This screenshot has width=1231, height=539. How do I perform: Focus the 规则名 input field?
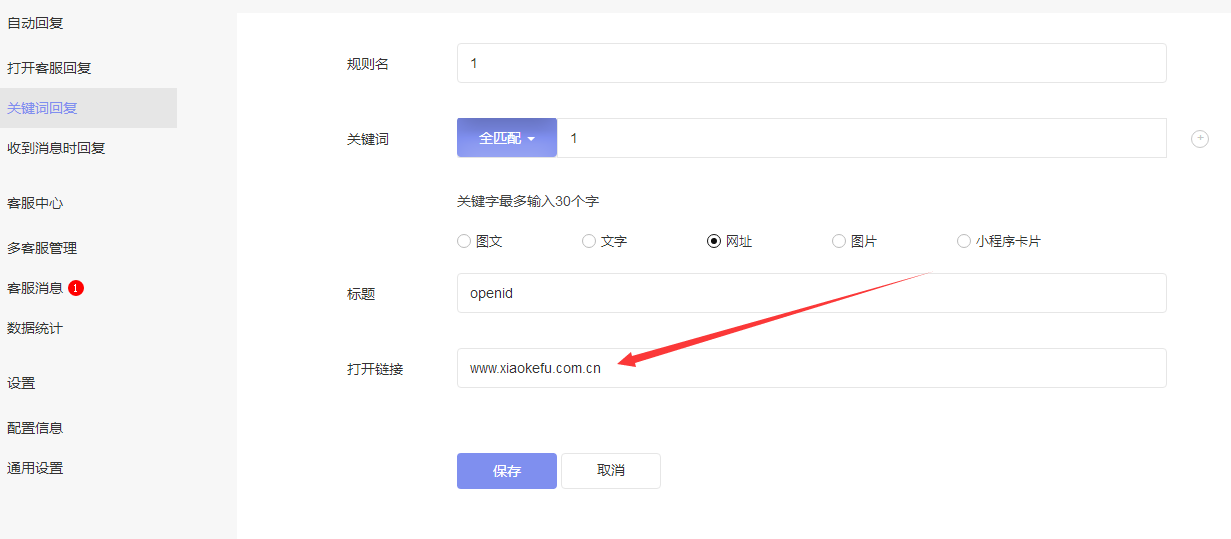pyautogui.click(x=812, y=63)
